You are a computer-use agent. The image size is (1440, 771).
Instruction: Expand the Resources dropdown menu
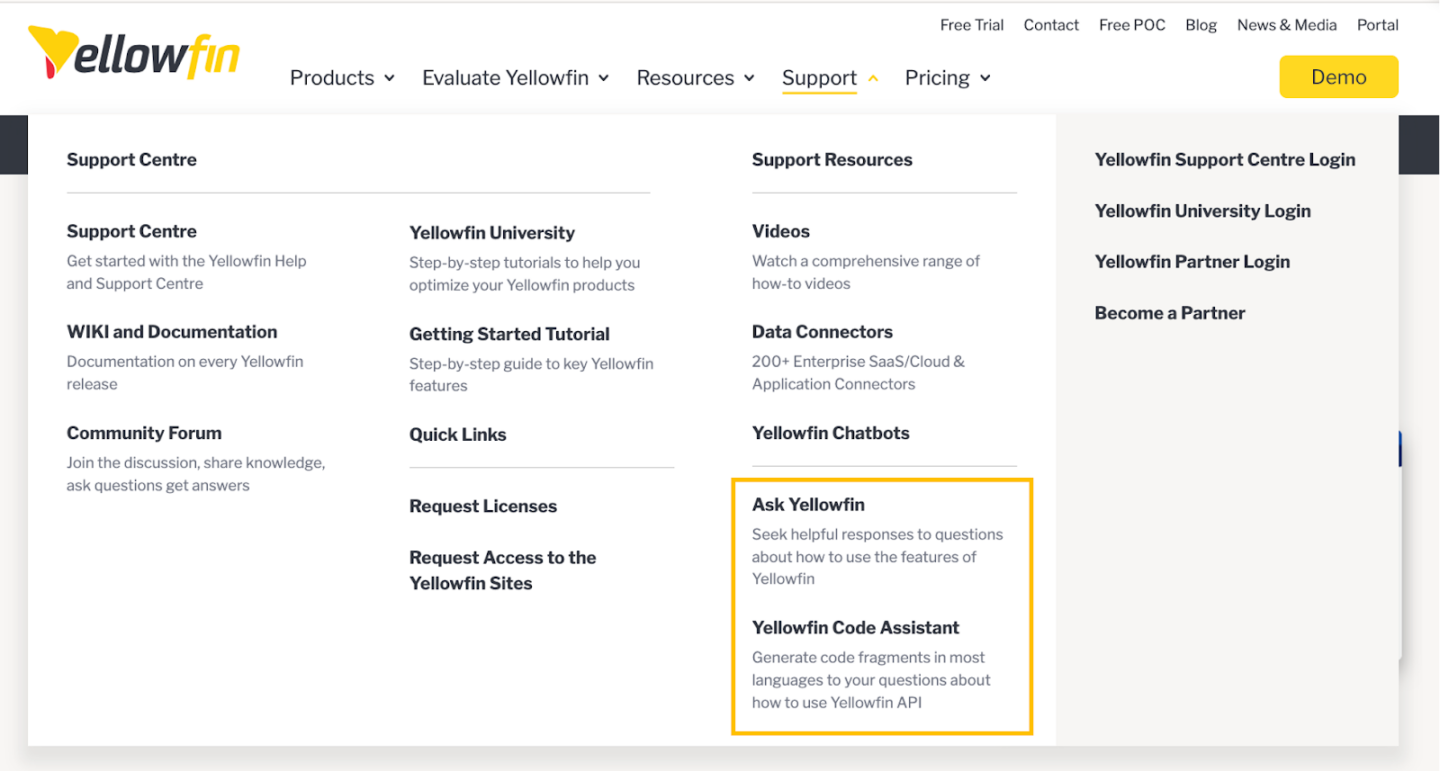pyautogui.click(x=695, y=77)
